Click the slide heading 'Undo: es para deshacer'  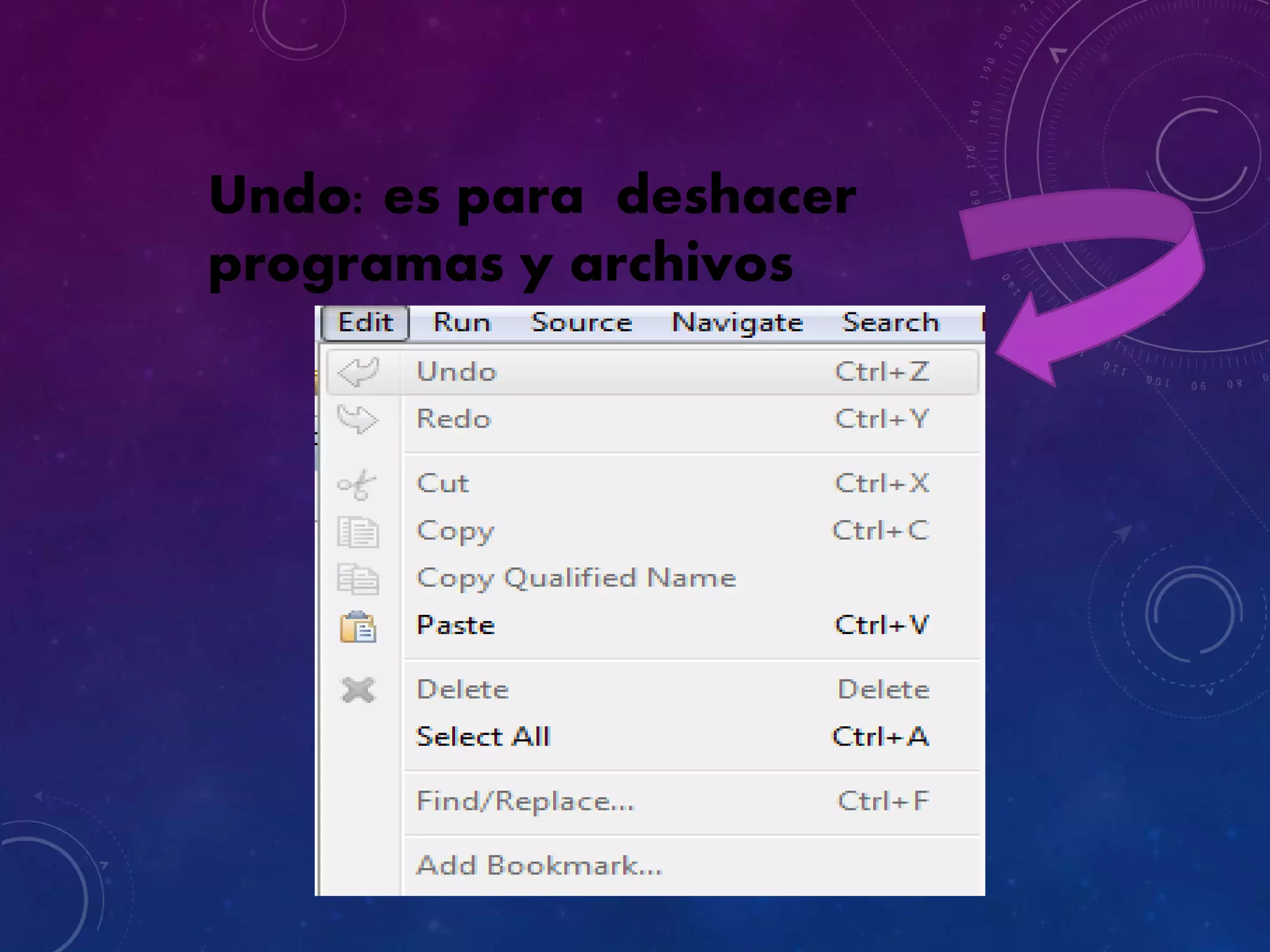(533, 196)
